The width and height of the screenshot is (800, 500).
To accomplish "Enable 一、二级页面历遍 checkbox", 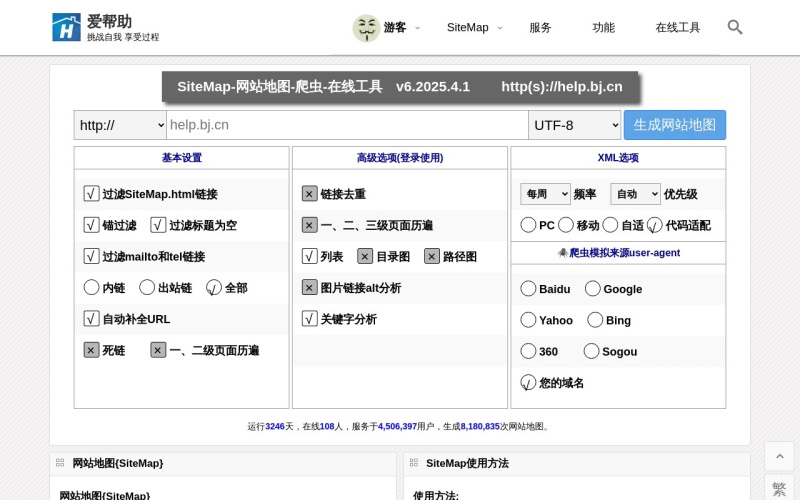I will point(158,350).
